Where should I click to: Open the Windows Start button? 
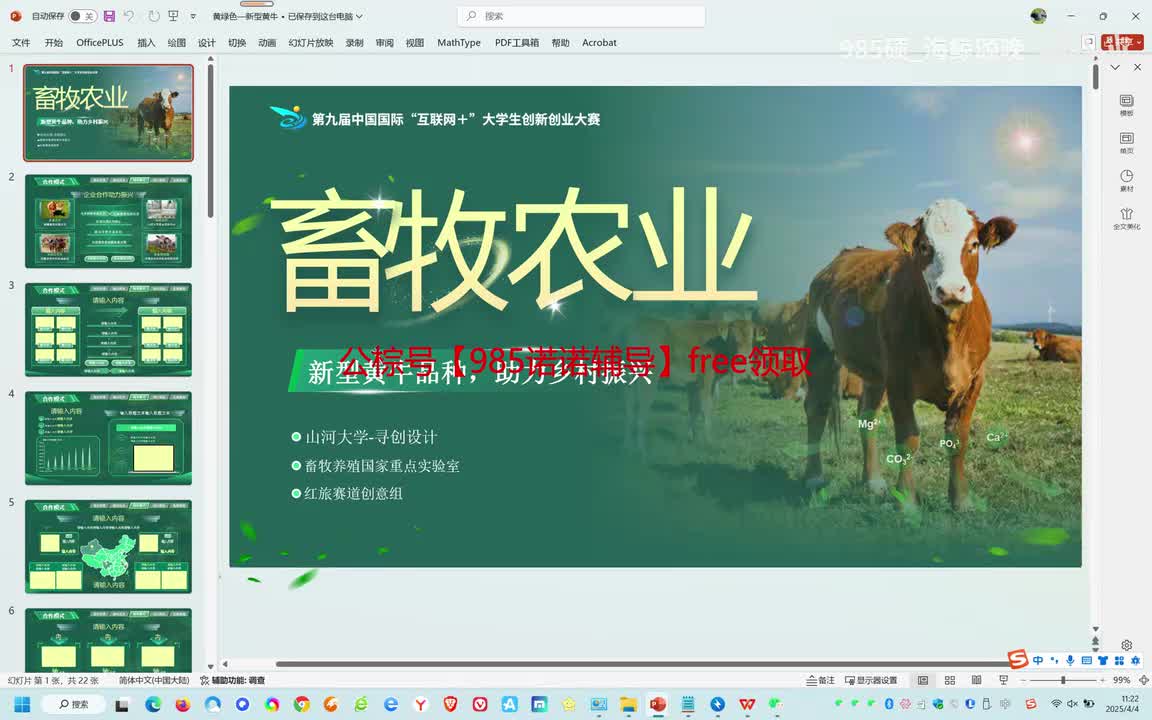(x=22, y=705)
